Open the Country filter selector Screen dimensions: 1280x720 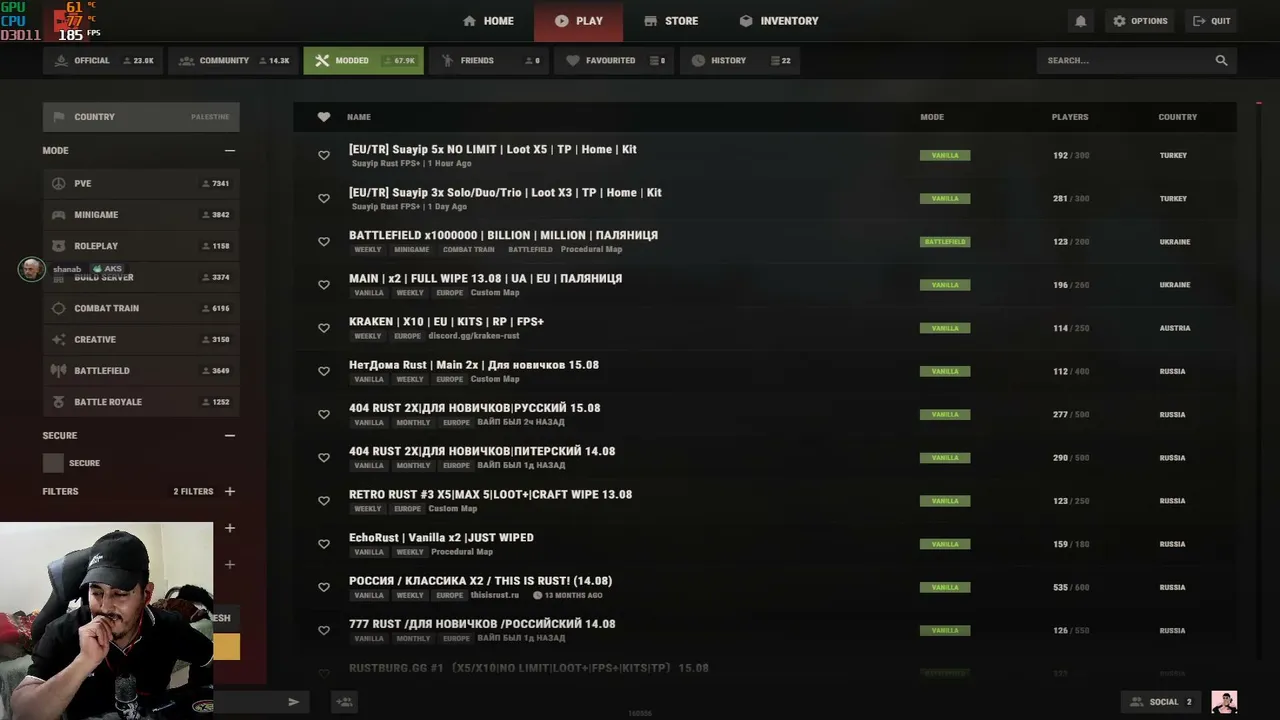click(141, 117)
